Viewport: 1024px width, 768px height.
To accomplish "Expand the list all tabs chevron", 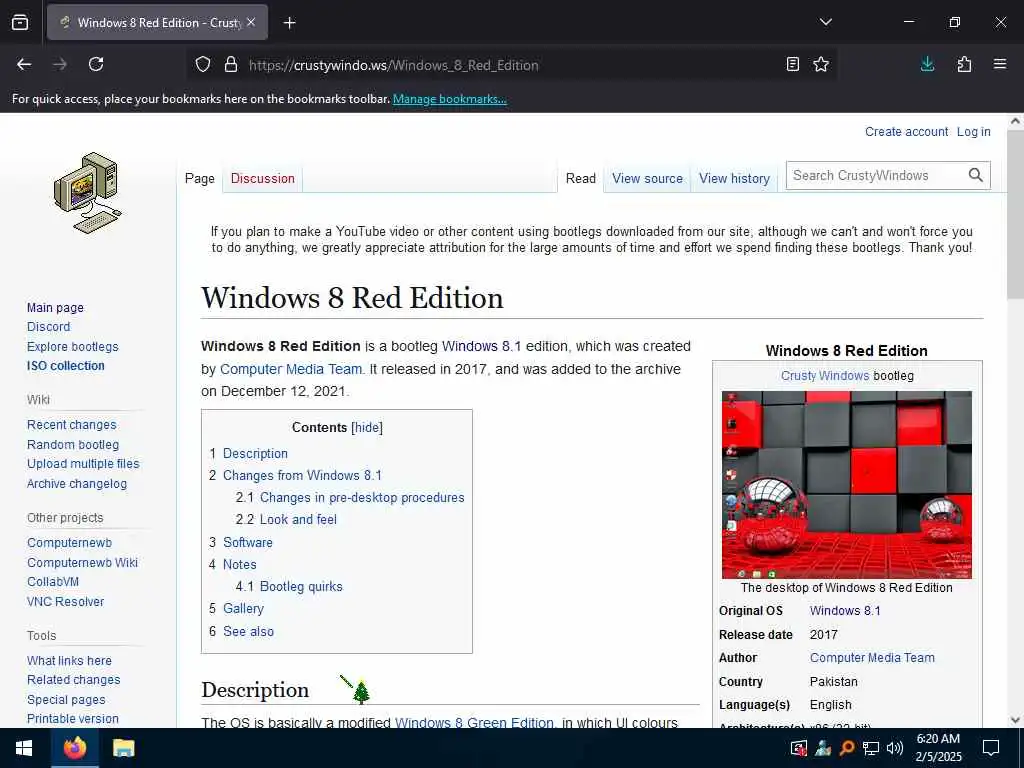I will [x=825, y=22].
